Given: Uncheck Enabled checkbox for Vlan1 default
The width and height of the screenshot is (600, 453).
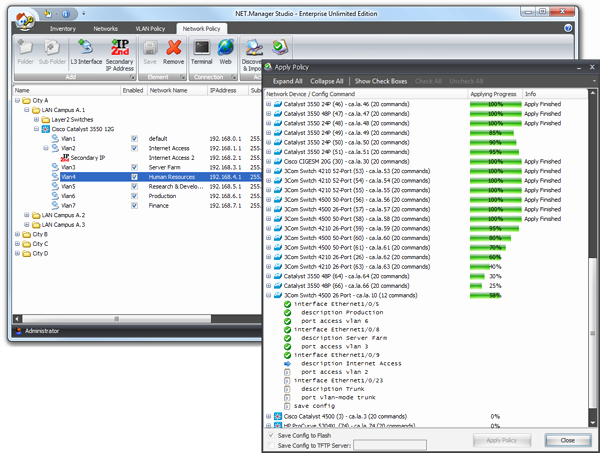Looking at the screenshot, I should [x=133, y=138].
